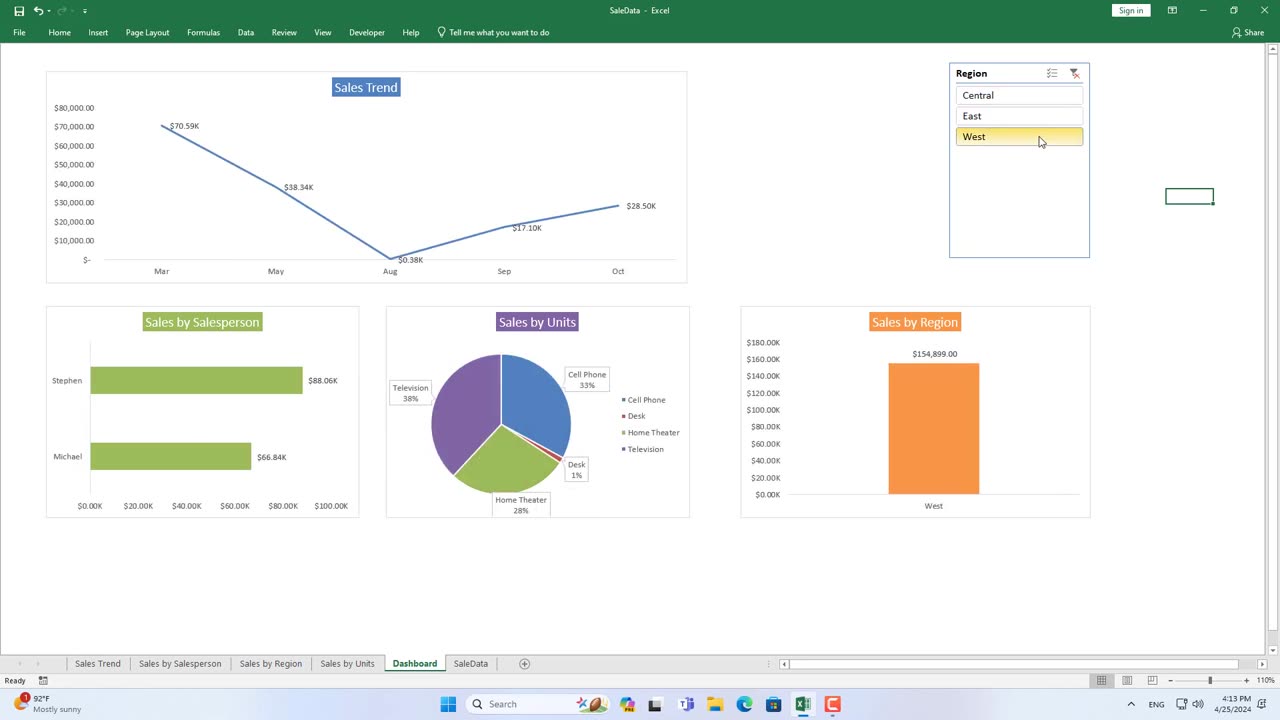1280x720 pixels.
Task: Switch to the SaleData sheet tab
Action: pyautogui.click(x=470, y=664)
